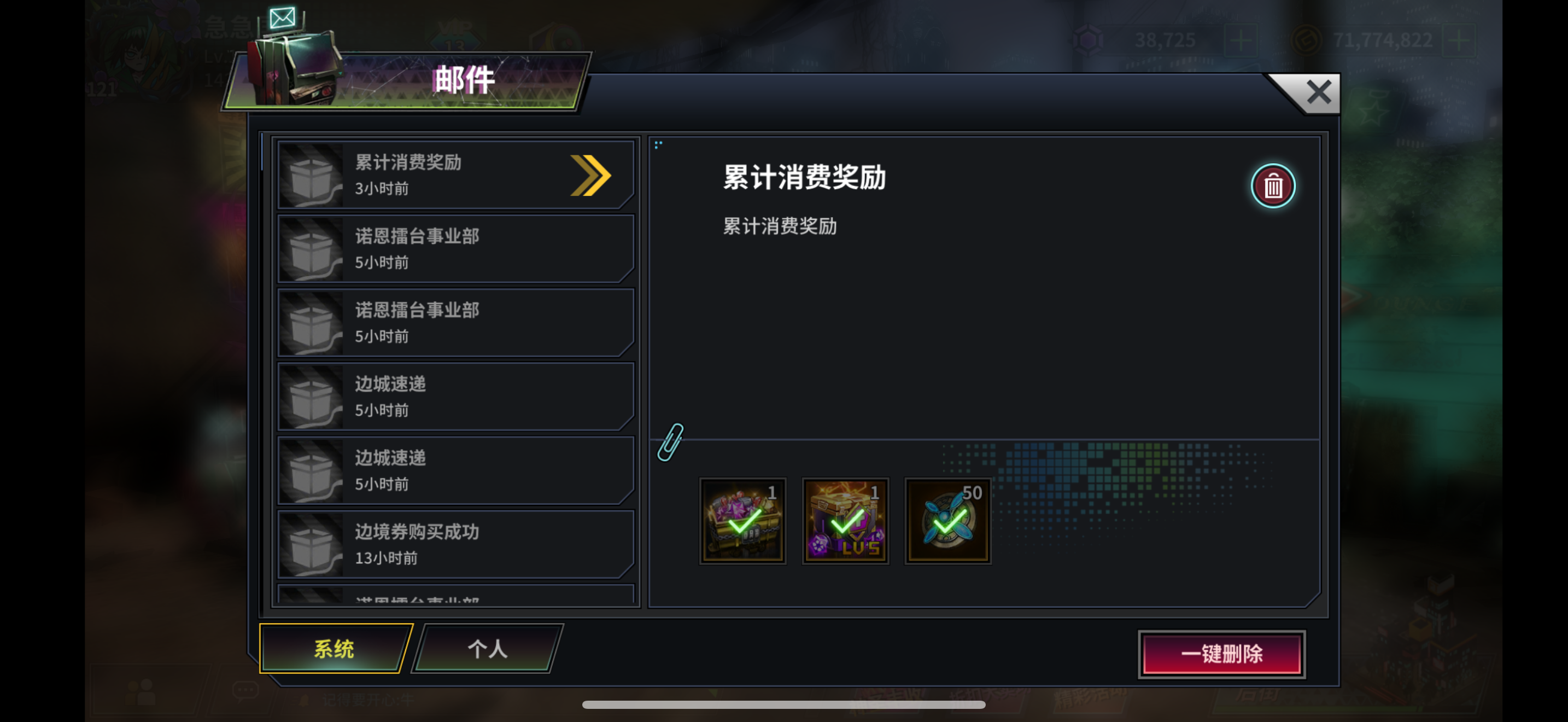The width and height of the screenshot is (1568, 722).
Task: Click the paperclip attachment icon
Action: [670, 442]
